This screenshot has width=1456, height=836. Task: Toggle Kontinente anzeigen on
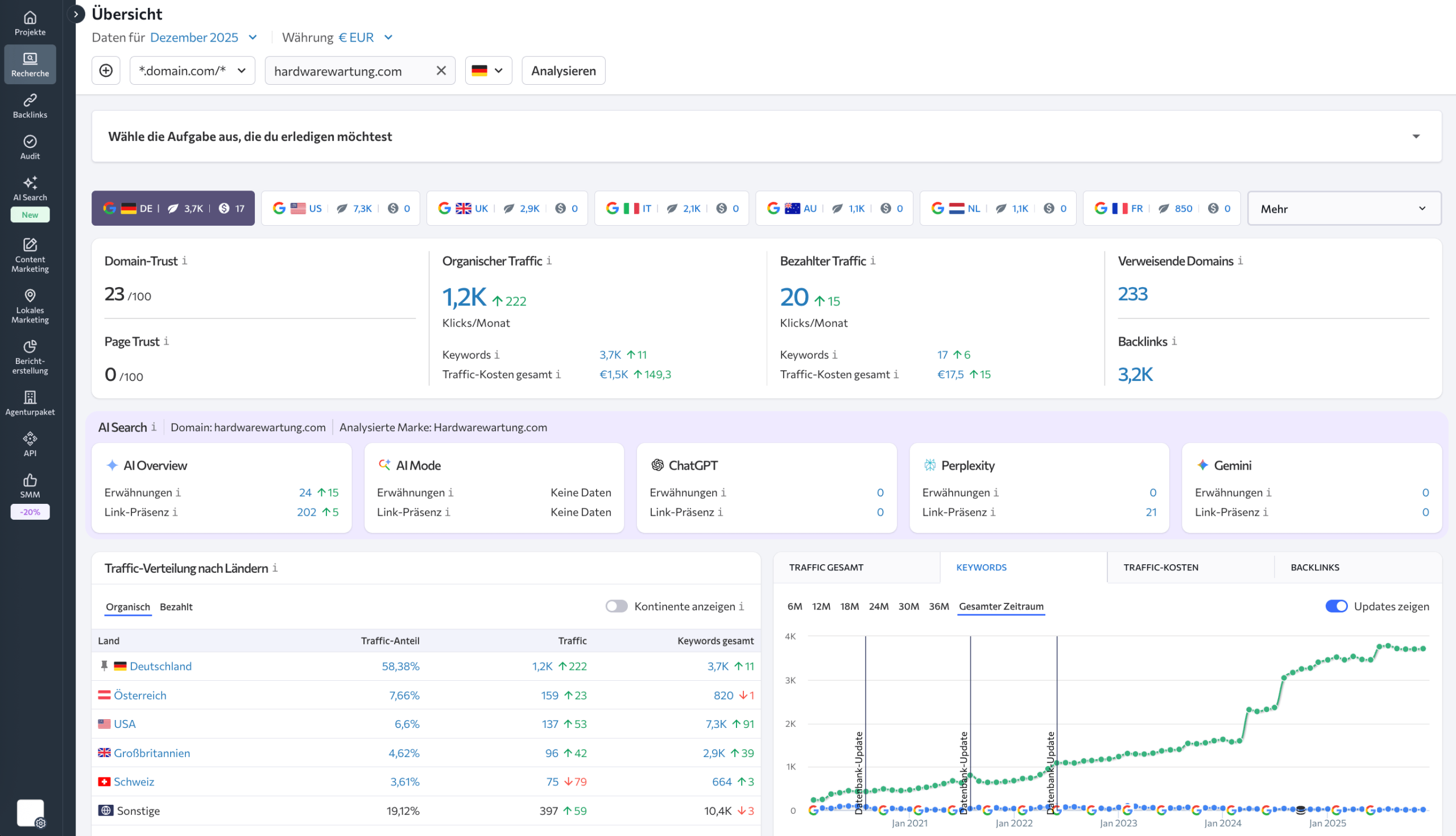tap(617, 606)
